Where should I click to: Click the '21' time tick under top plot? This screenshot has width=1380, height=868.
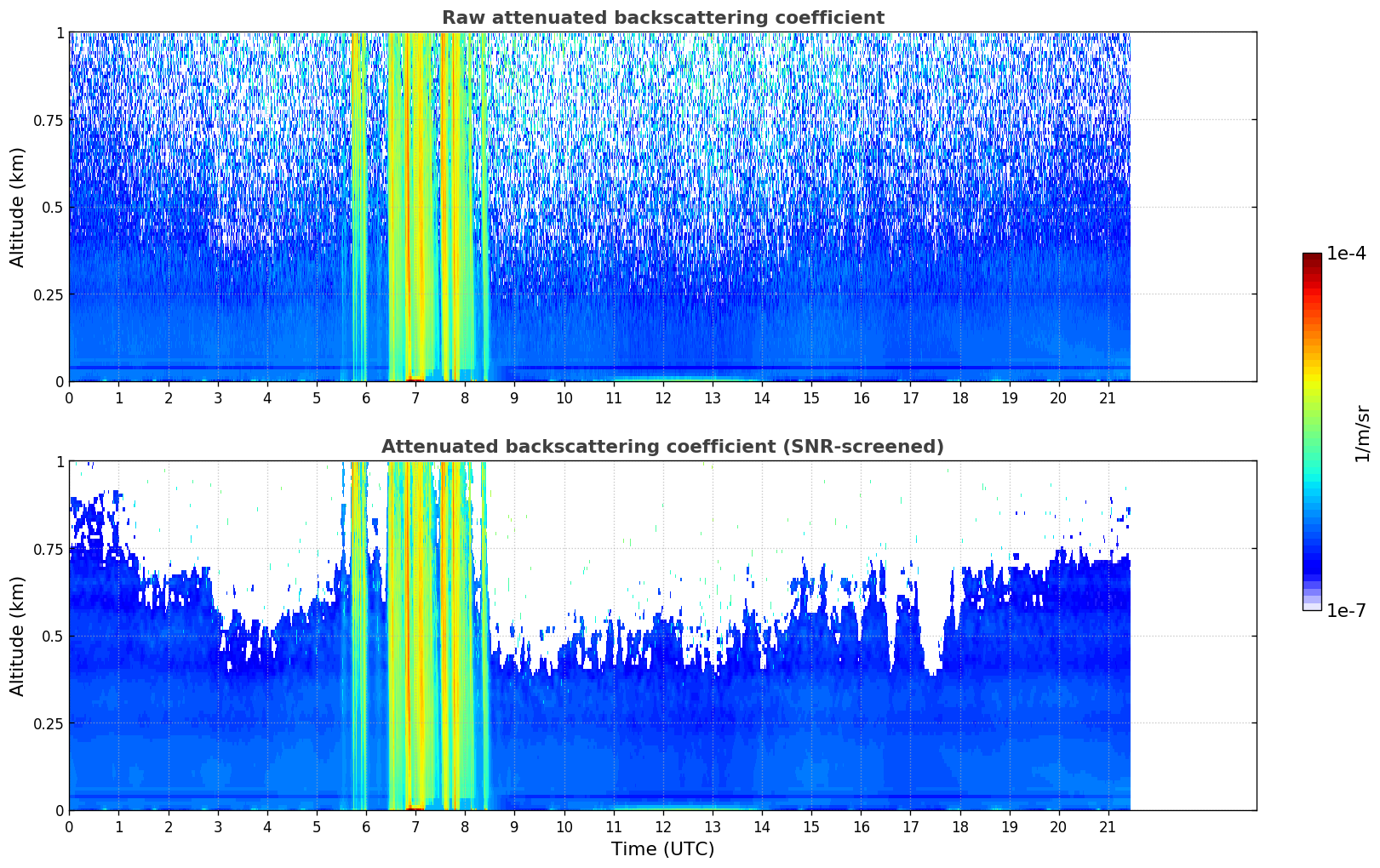(1108, 398)
